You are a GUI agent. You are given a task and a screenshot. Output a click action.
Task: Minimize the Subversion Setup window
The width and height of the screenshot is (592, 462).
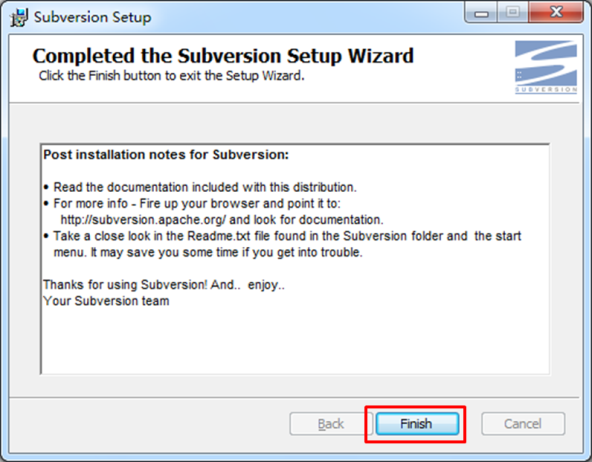(481, 14)
